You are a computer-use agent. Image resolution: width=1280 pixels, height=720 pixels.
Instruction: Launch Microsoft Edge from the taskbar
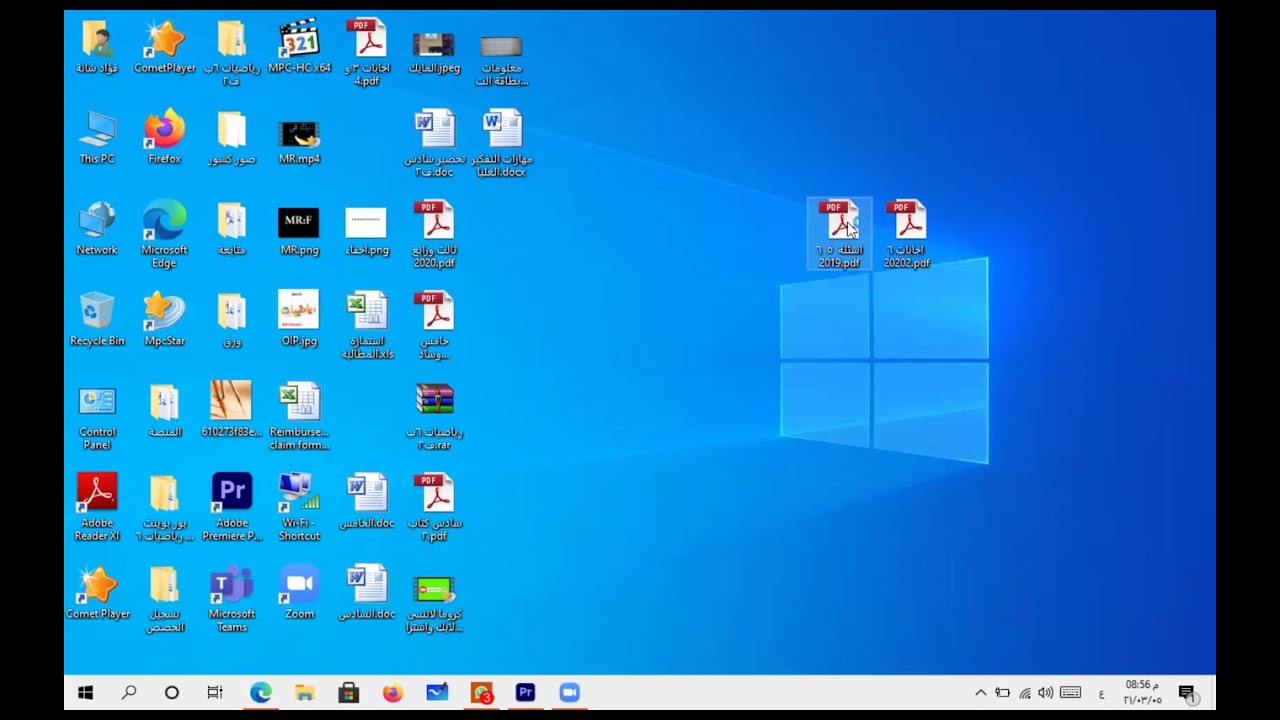(261, 692)
